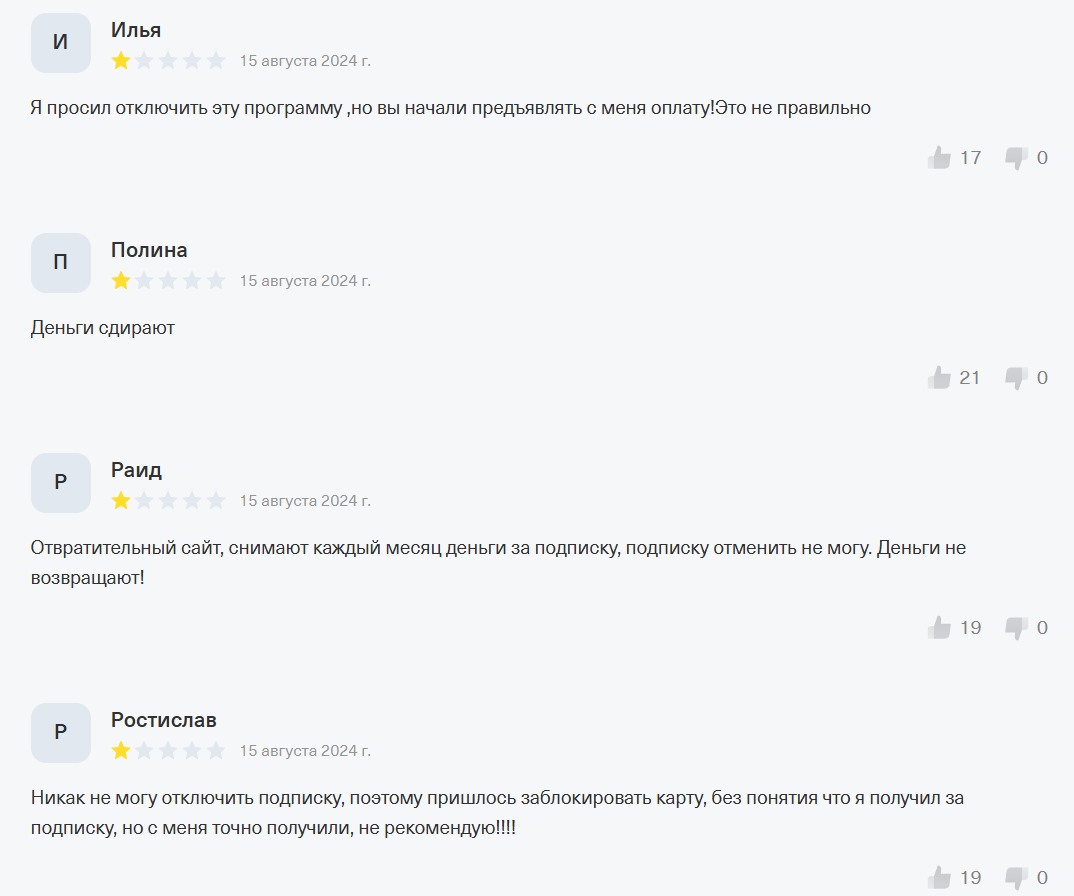Screen dimensions: 1074x896
Task: Like Илья's review with thumbs up
Action: 939,158
